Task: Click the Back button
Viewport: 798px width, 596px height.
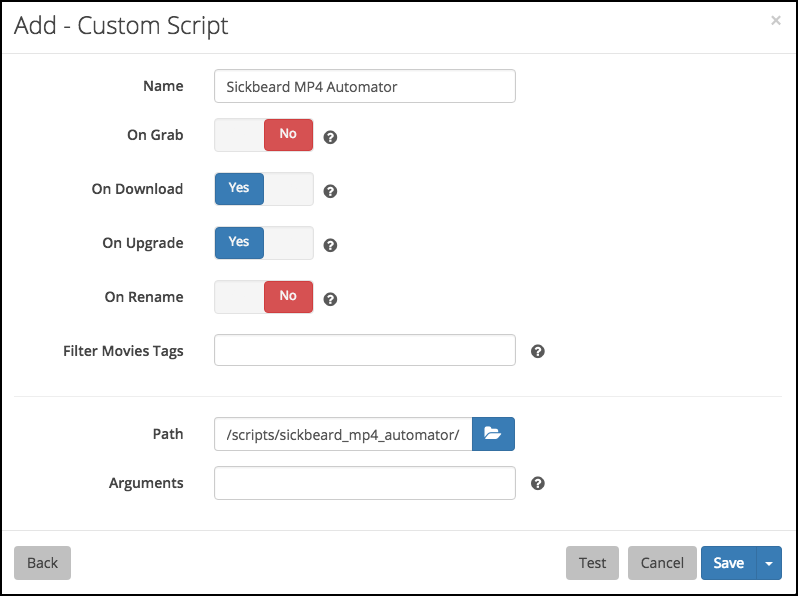Action: (x=42, y=563)
